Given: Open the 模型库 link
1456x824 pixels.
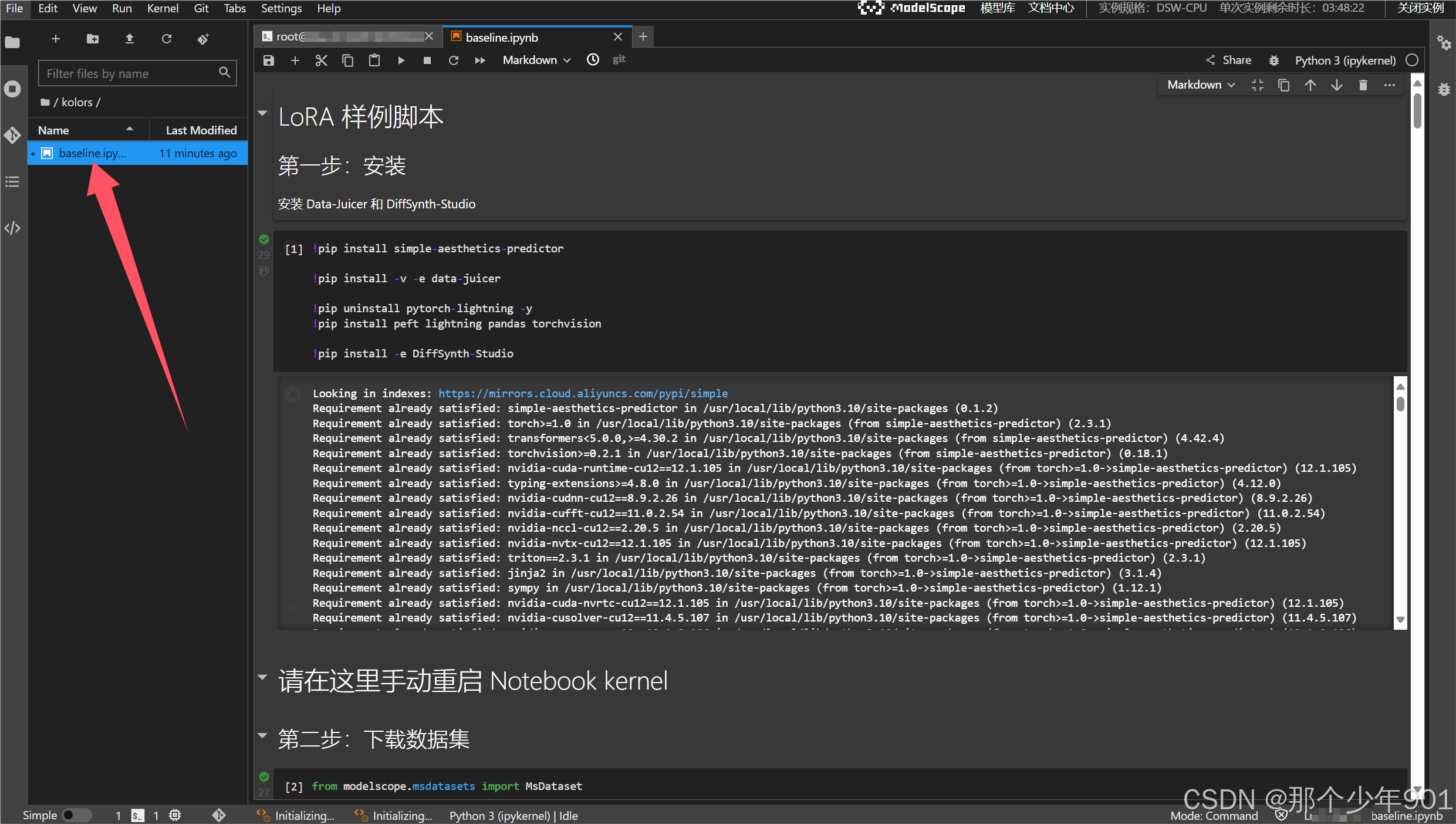Looking at the screenshot, I should point(997,8).
